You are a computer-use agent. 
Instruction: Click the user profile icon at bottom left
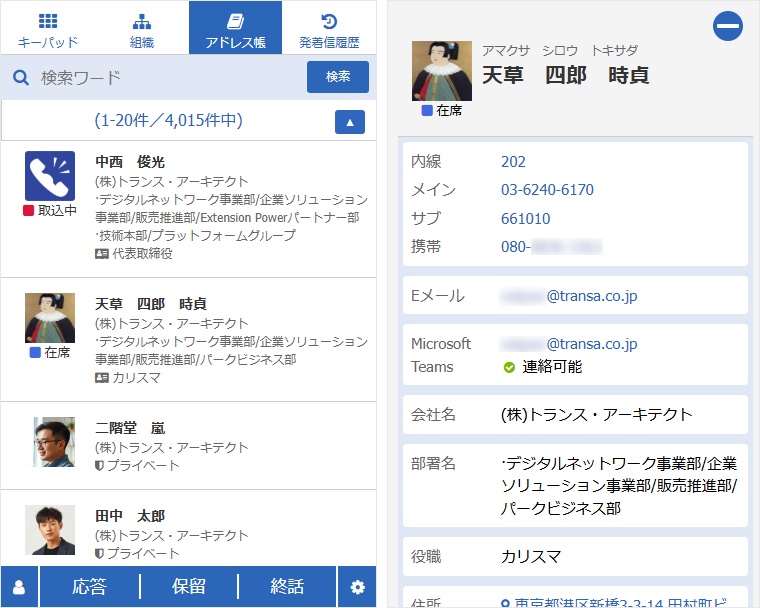[x=19, y=587]
